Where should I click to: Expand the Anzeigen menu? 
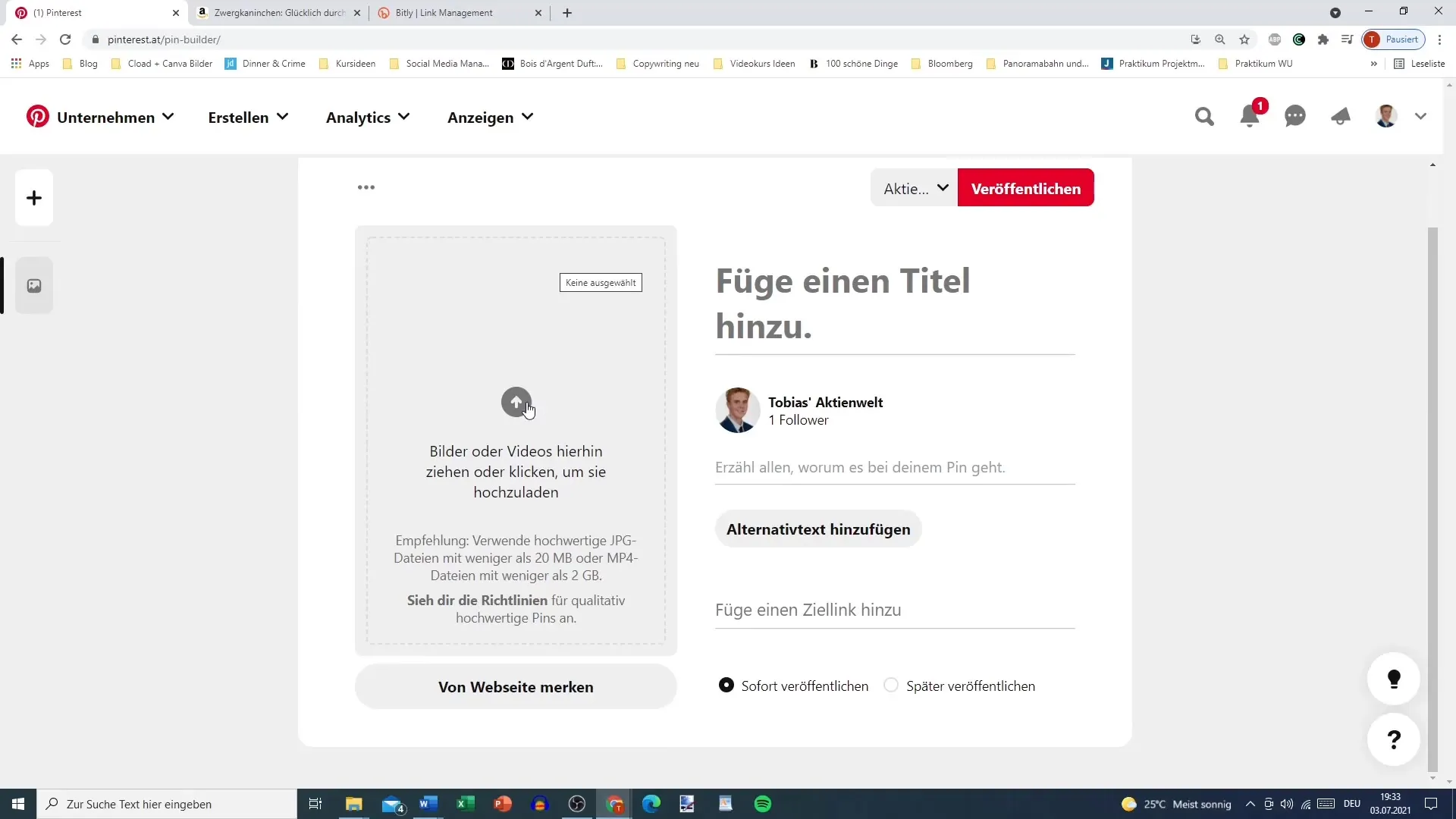(x=491, y=118)
